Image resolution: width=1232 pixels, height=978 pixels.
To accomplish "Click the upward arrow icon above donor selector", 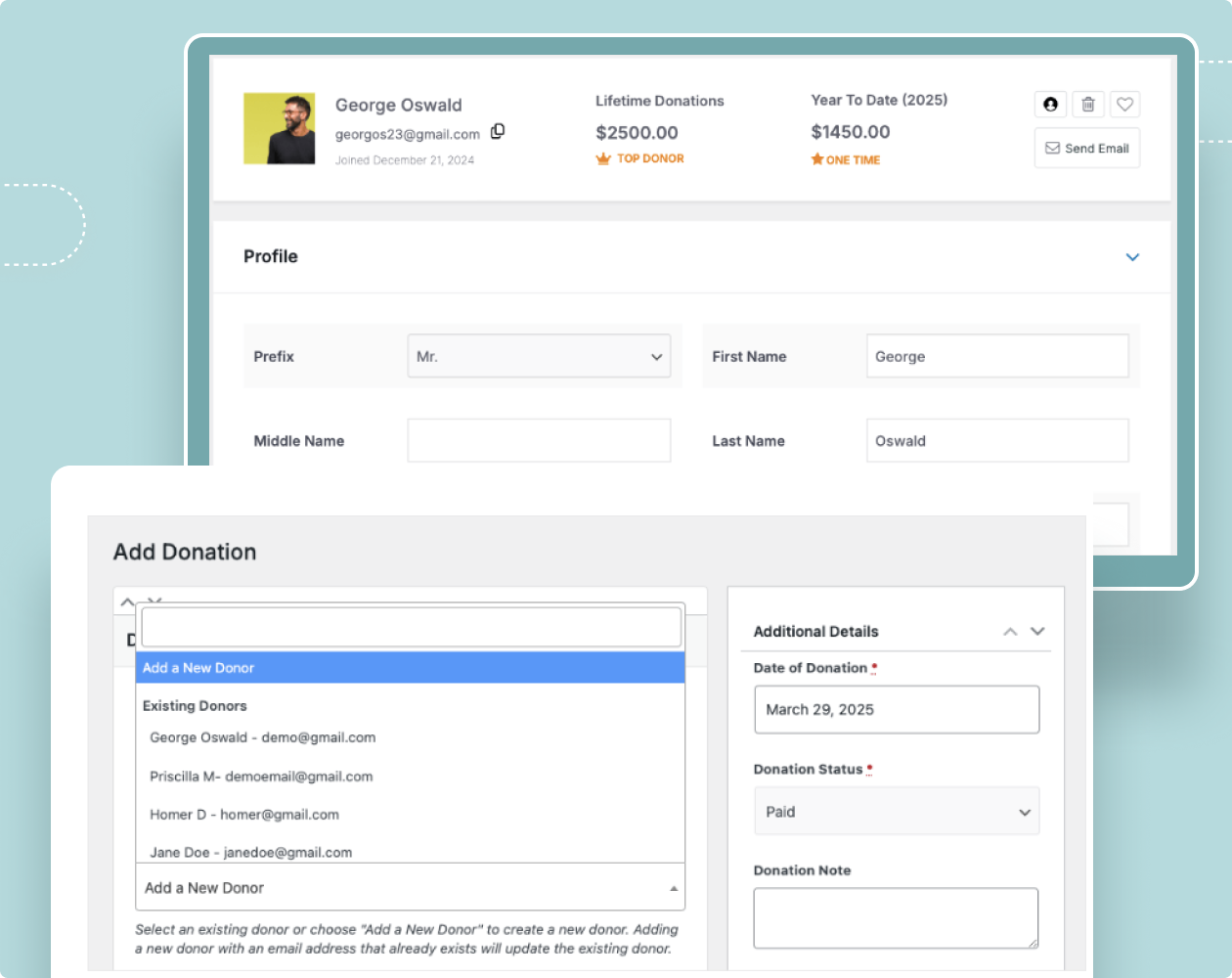I will pos(126,600).
